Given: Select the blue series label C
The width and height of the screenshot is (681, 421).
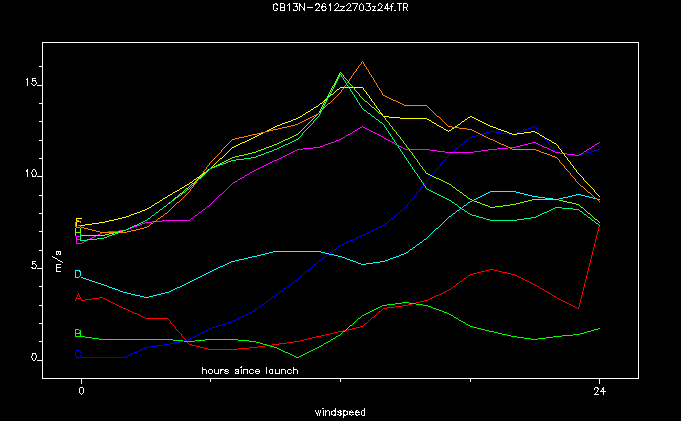Looking at the screenshot, I should [x=78, y=354].
